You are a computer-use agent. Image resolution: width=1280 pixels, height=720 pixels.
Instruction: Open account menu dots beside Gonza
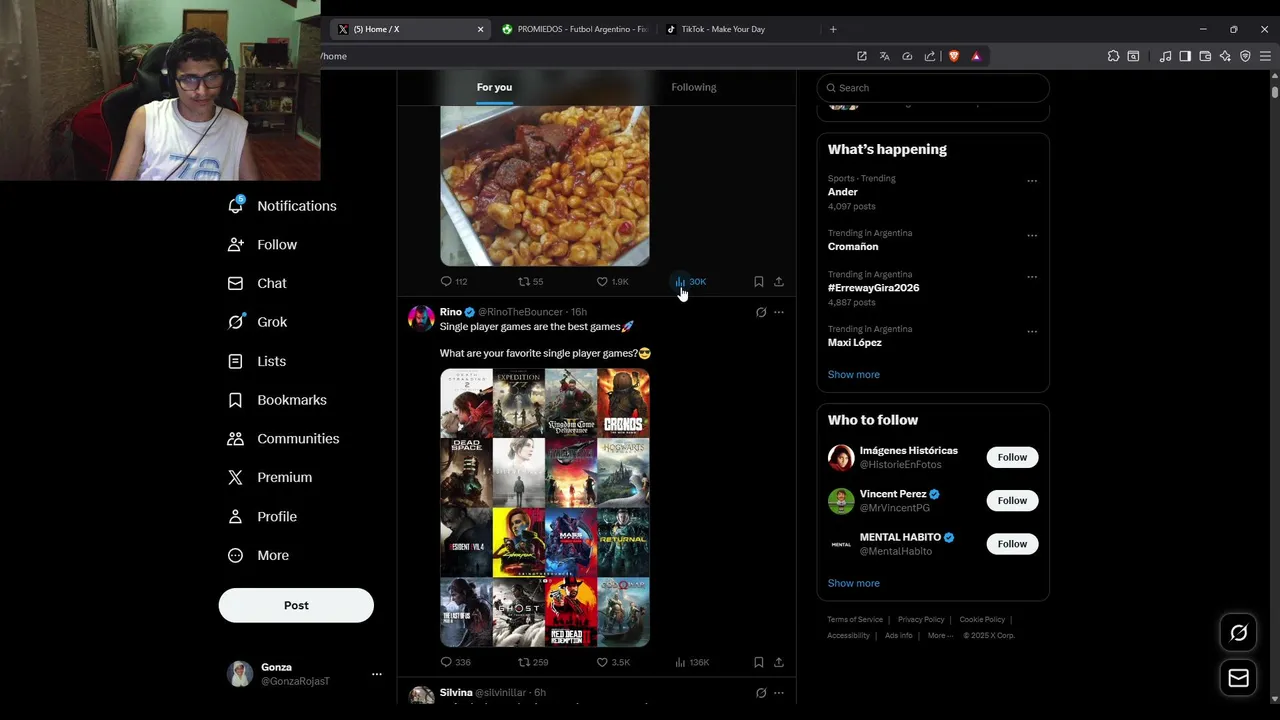point(377,674)
